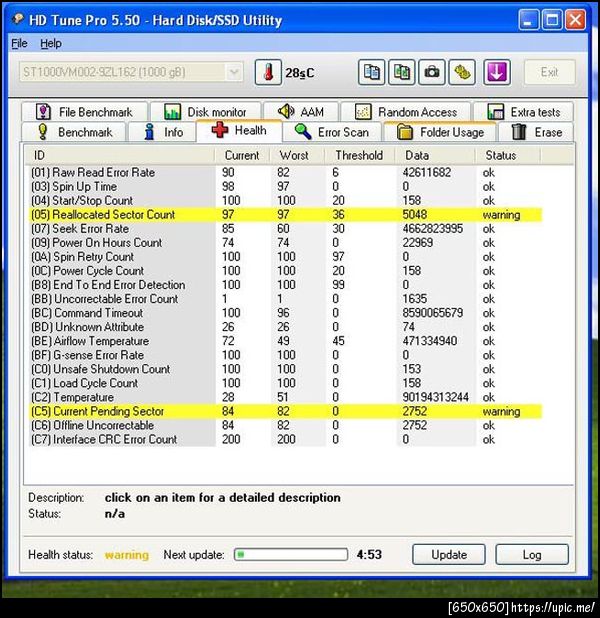Open the Help menu
Viewport: 600px width, 618px height.
pos(51,43)
